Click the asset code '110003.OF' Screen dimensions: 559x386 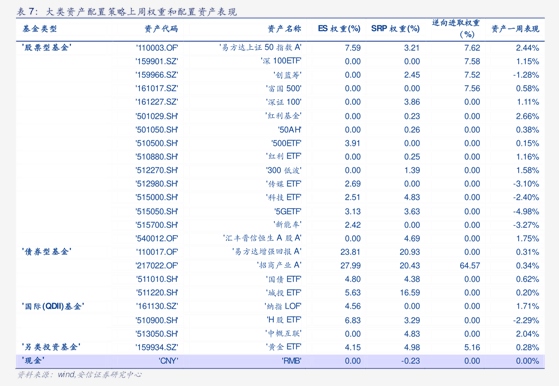157,48
